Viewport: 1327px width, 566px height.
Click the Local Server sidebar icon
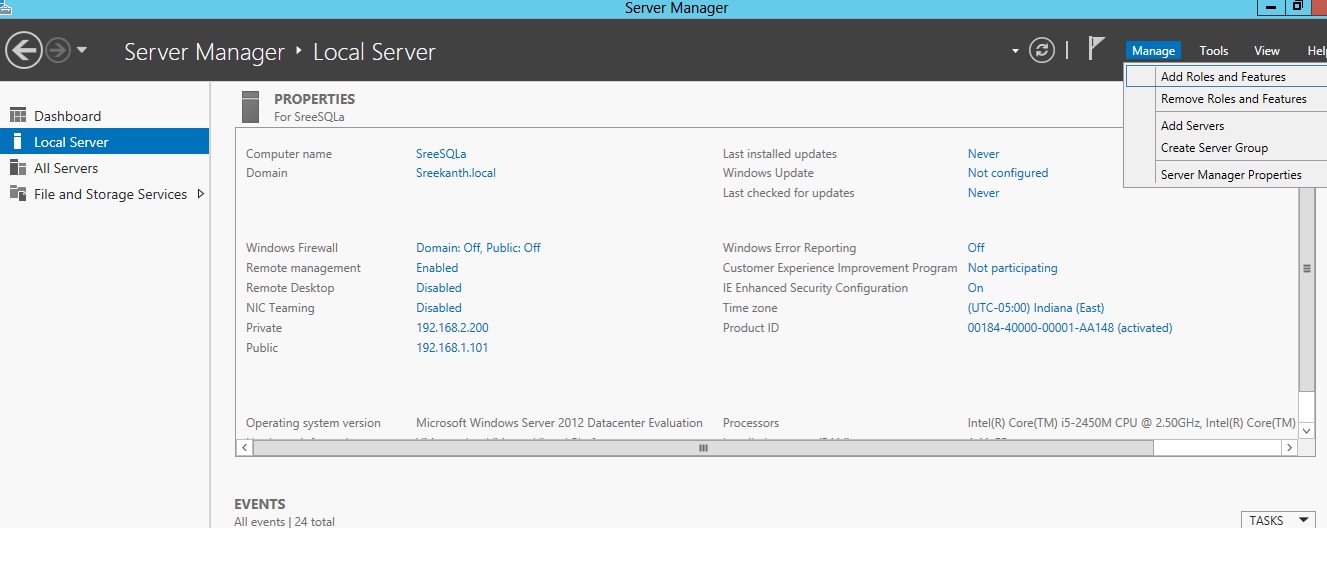tap(17, 142)
